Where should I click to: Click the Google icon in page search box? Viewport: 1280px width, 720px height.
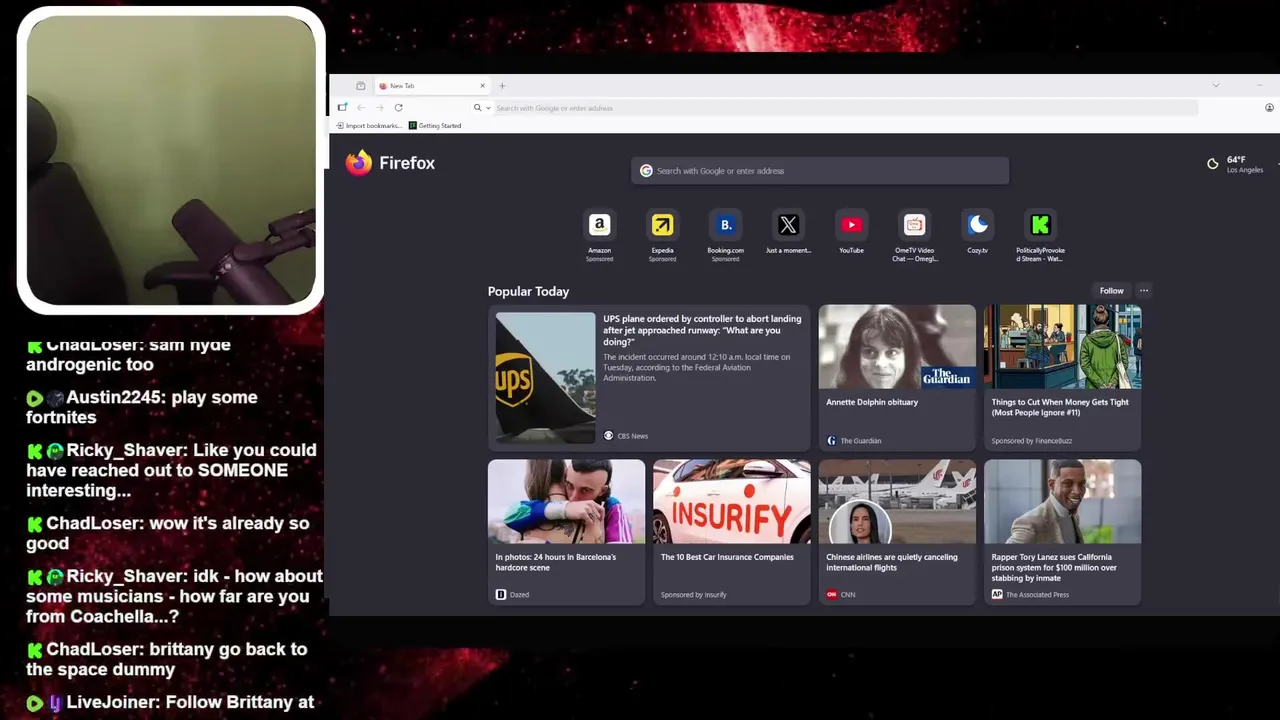coord(646,171)
